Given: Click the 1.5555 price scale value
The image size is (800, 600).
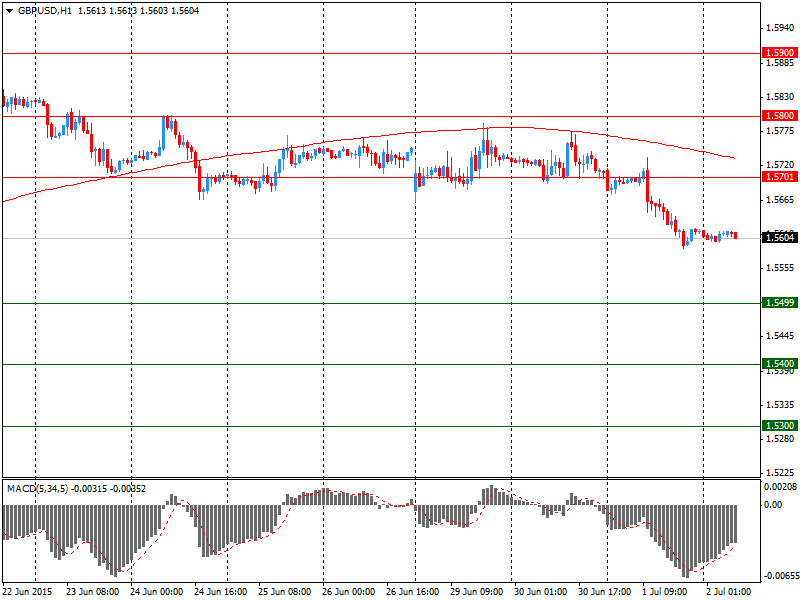Looking at the screenshot, I should (x=781, y=268).
